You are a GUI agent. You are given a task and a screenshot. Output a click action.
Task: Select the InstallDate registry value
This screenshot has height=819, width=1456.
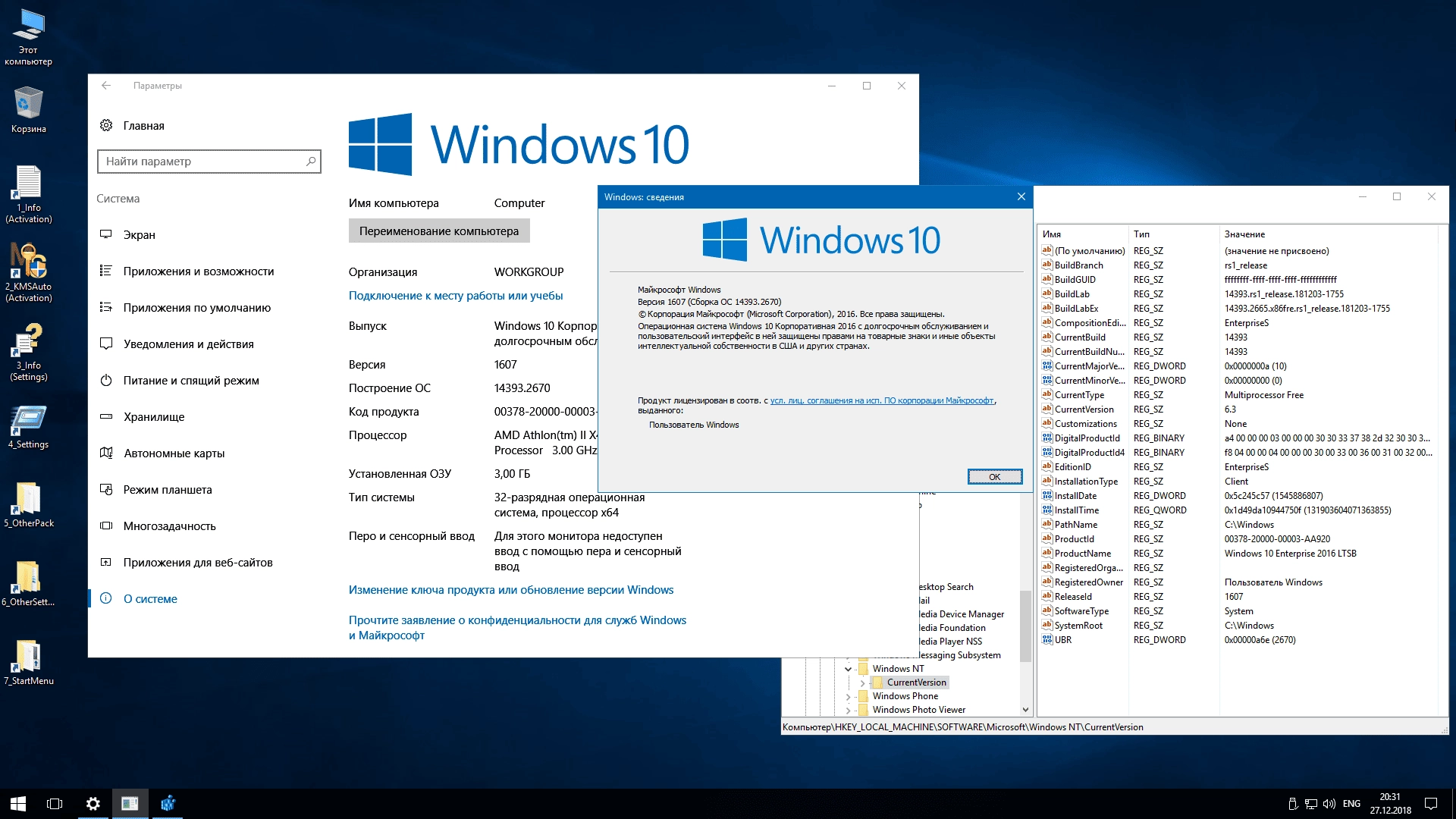pyautogui.click(x=1075, y=496)
